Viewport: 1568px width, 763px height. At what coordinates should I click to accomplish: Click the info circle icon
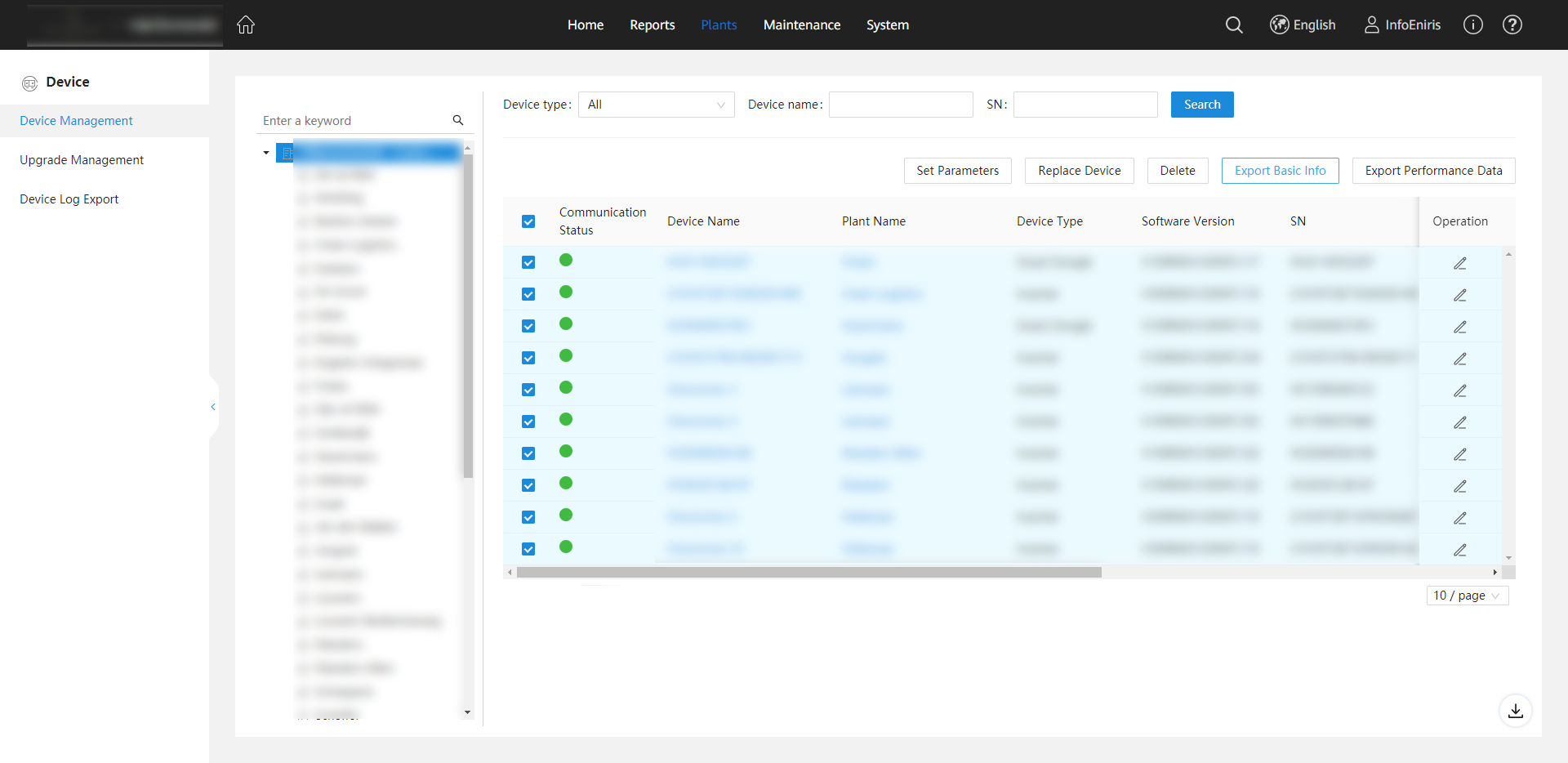click(1473, 25)
